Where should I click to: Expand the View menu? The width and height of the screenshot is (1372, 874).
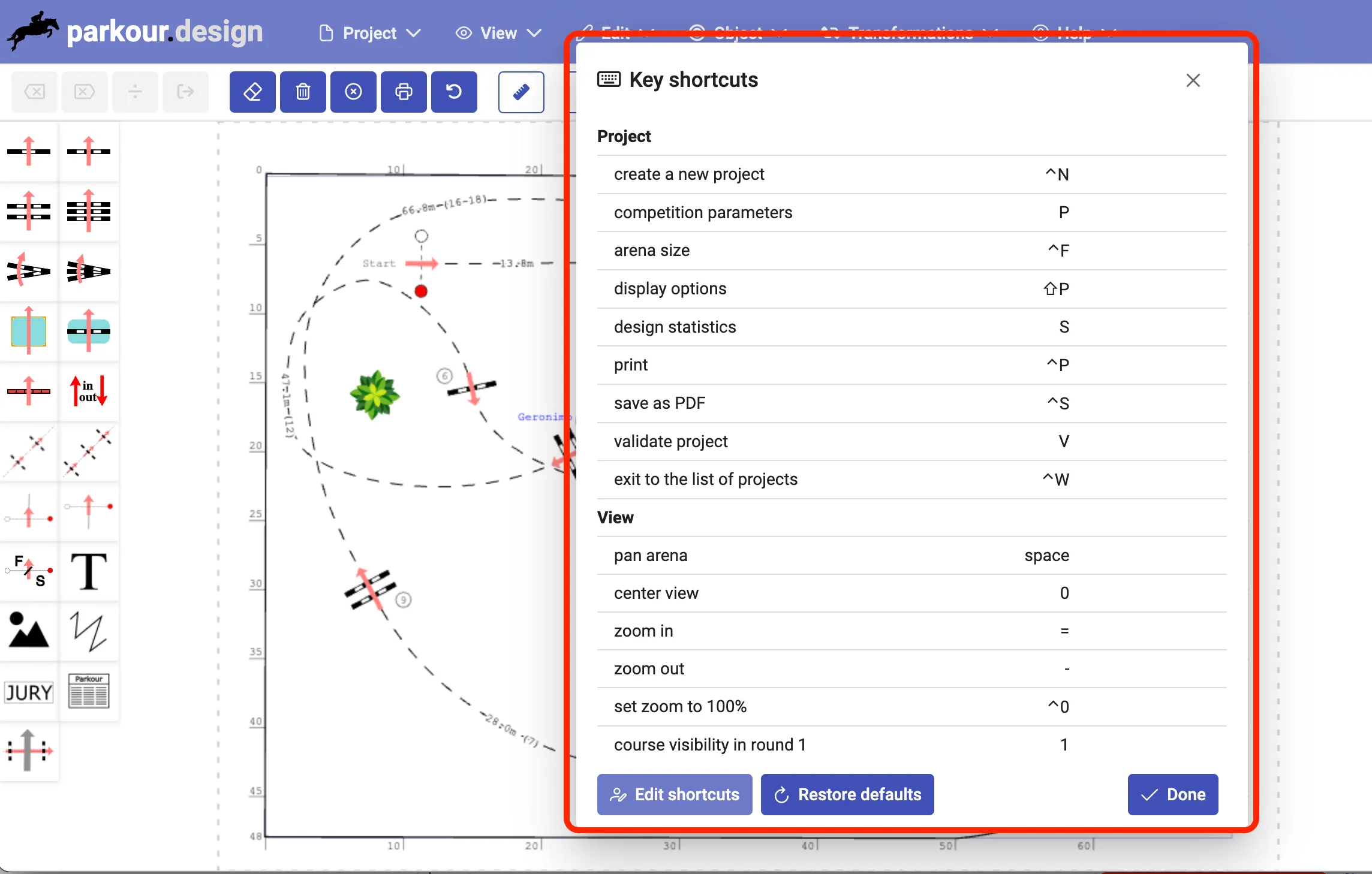[x=498, y=33]
